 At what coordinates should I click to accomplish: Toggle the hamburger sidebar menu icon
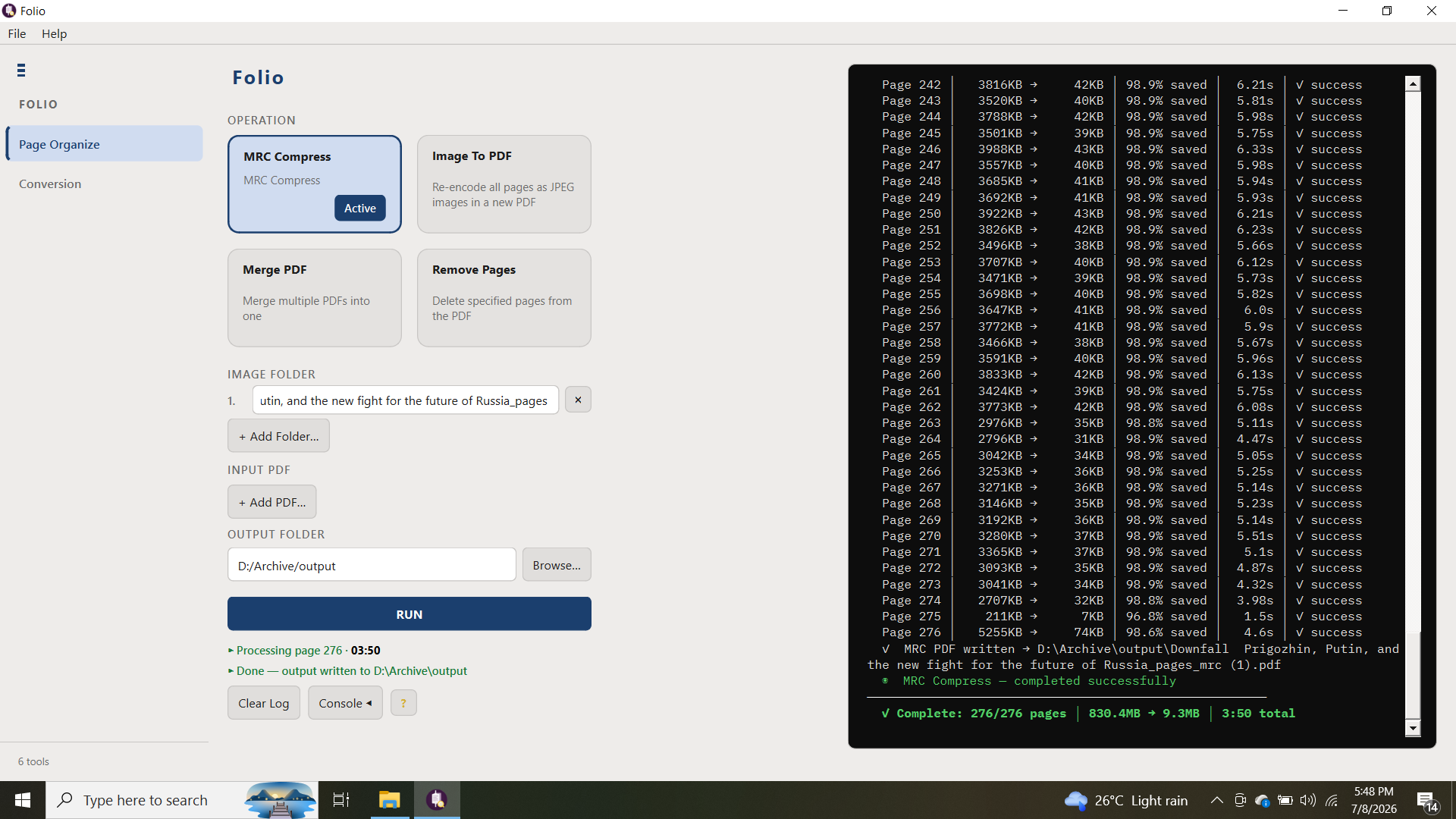(x=21, y=71)
